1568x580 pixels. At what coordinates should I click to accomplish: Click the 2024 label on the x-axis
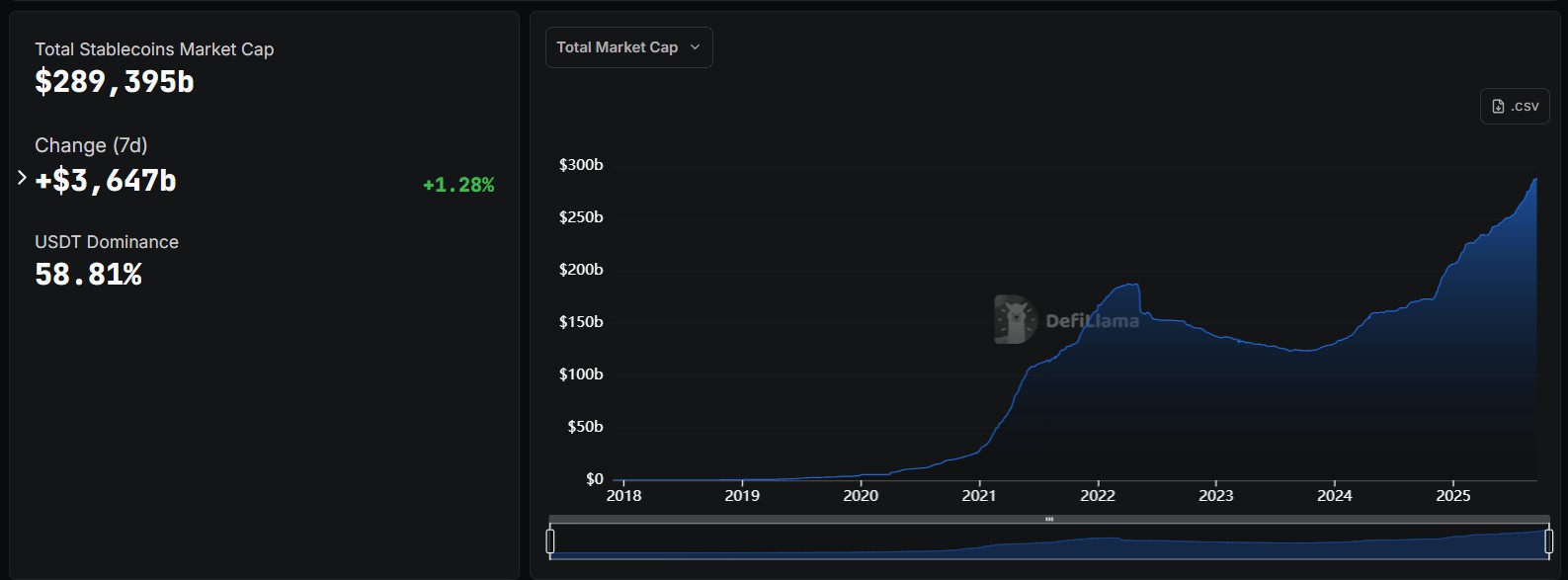(x=1335, y=496)
